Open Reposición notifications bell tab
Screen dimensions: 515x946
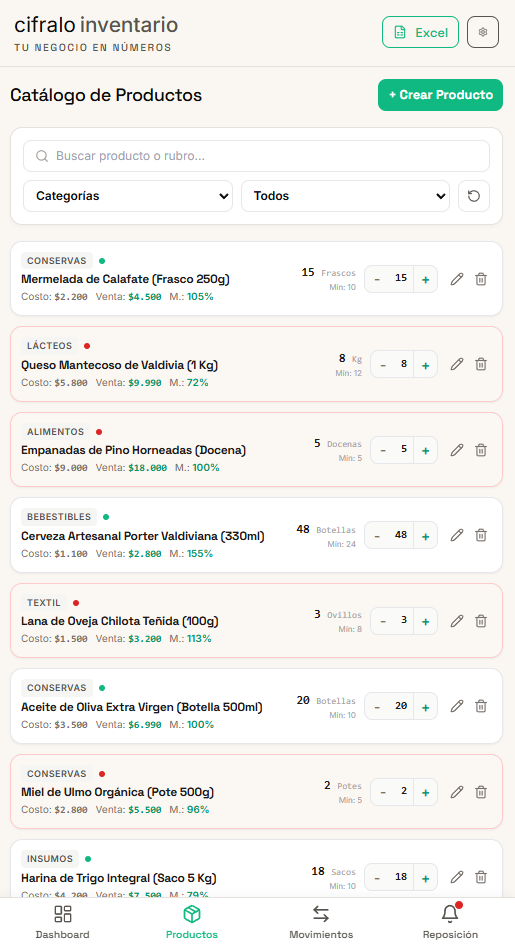coord(450,922)
